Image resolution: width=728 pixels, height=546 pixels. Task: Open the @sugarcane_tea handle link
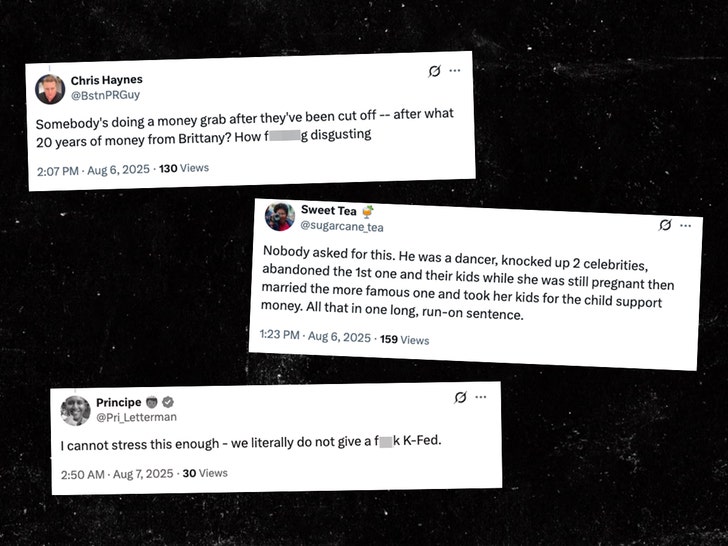339,226
